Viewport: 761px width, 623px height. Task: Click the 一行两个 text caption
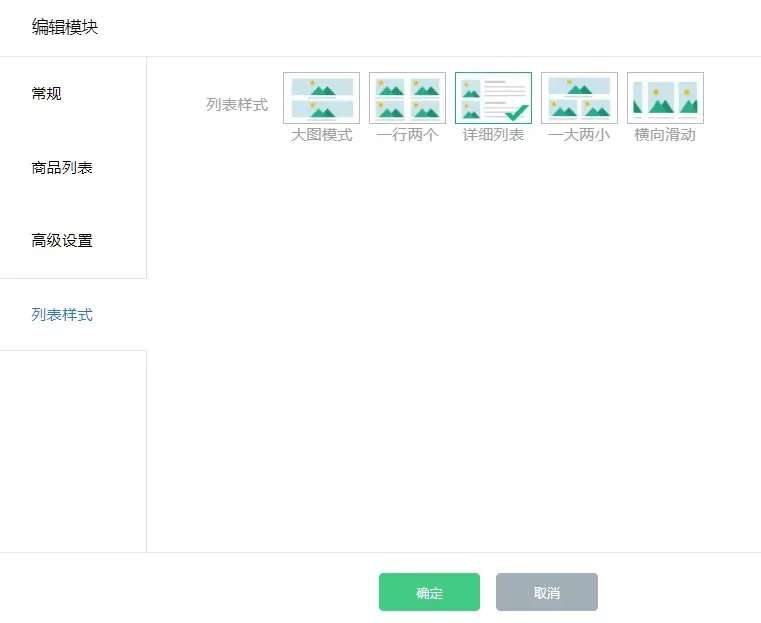click(x=407, y=135)
